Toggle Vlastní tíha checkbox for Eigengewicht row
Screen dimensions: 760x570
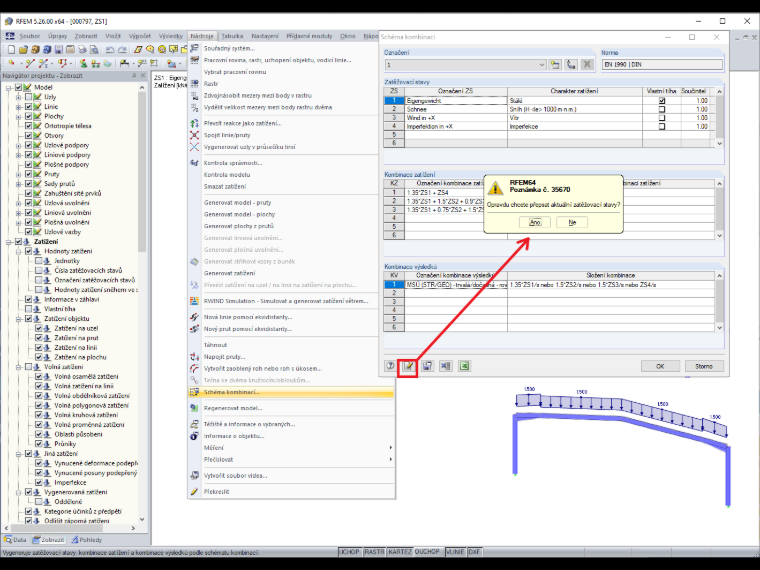click(x=662, y=101)
